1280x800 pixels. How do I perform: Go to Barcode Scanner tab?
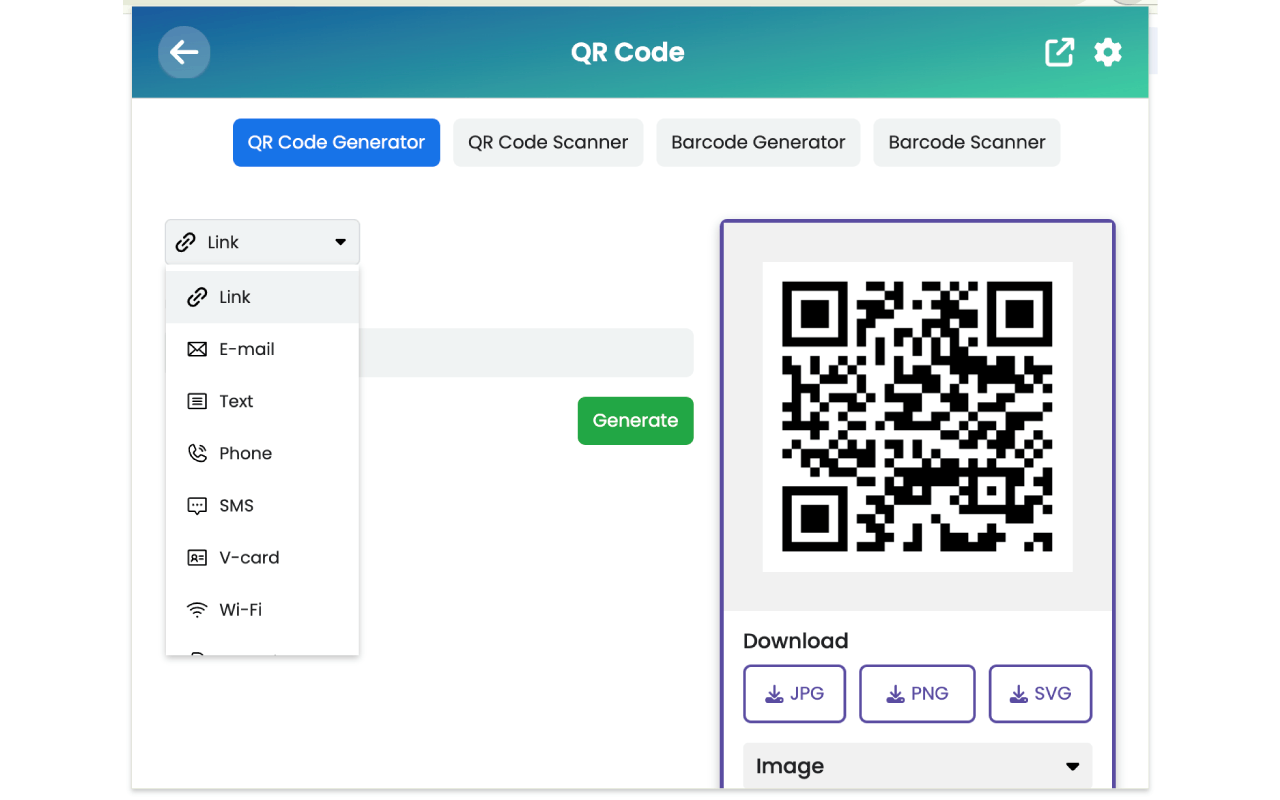point(966,142)
